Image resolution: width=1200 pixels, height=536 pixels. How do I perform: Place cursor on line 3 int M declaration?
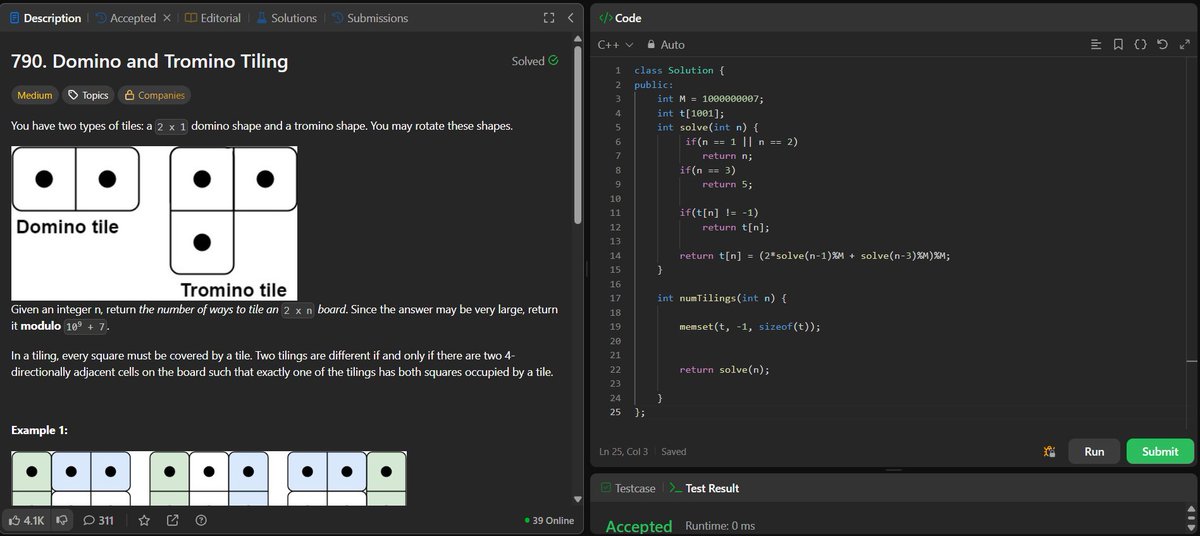tap(710, 98)
